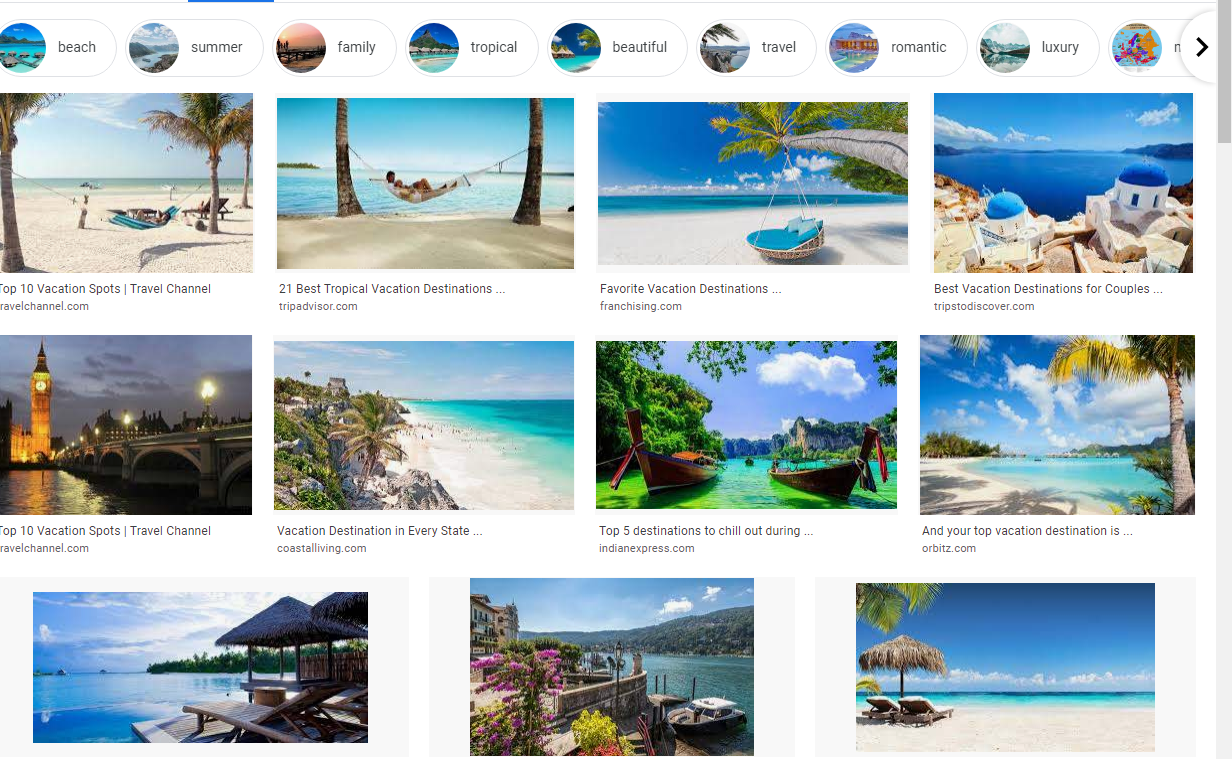The image size is (1232, 759).
Task: Choose the "luxury" filter chip
Action: 1037,47
